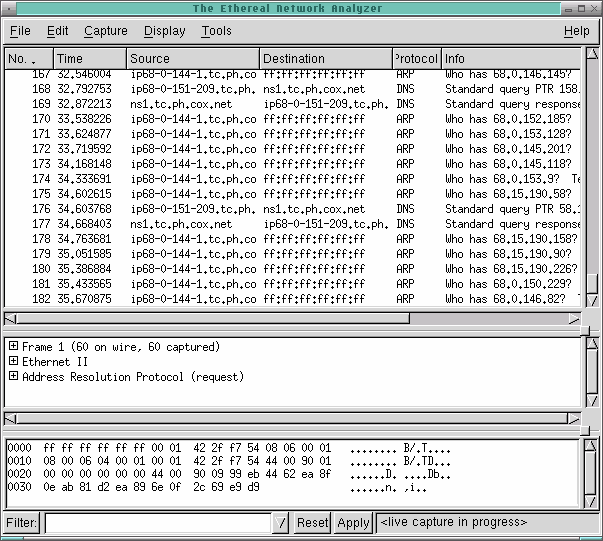
Task: Select packet 169 from ns1.tc.ph.cox.net
Action: pyautogui.click(x=292, y=104)
